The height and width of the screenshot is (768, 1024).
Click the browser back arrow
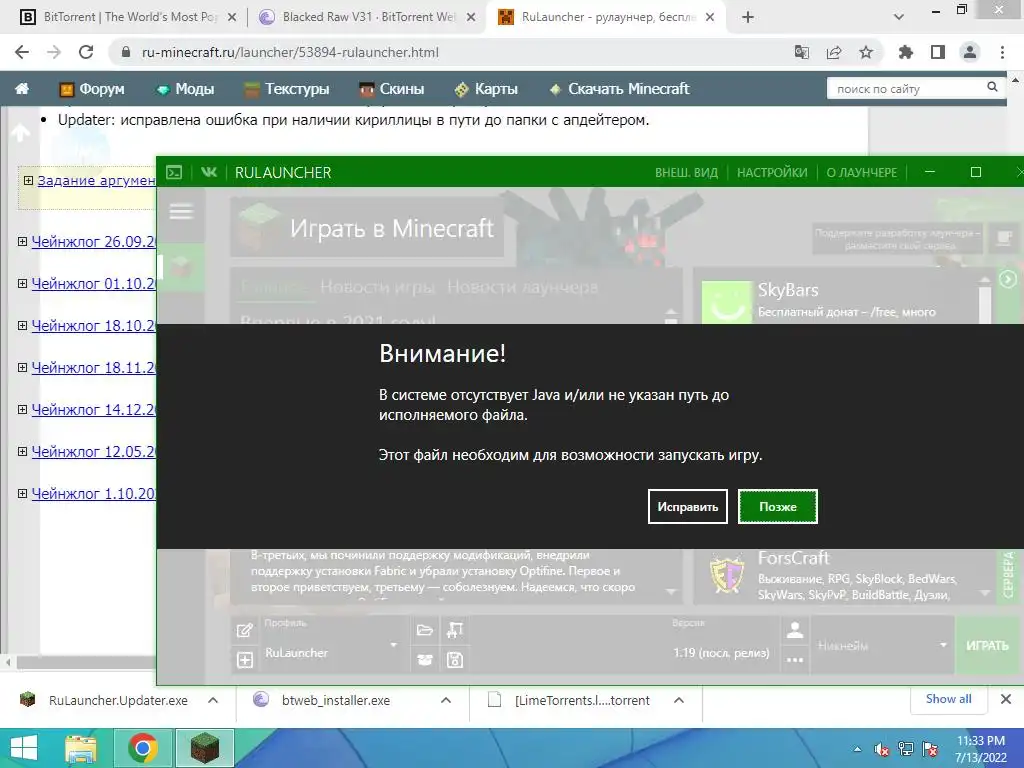coord(22,52)
